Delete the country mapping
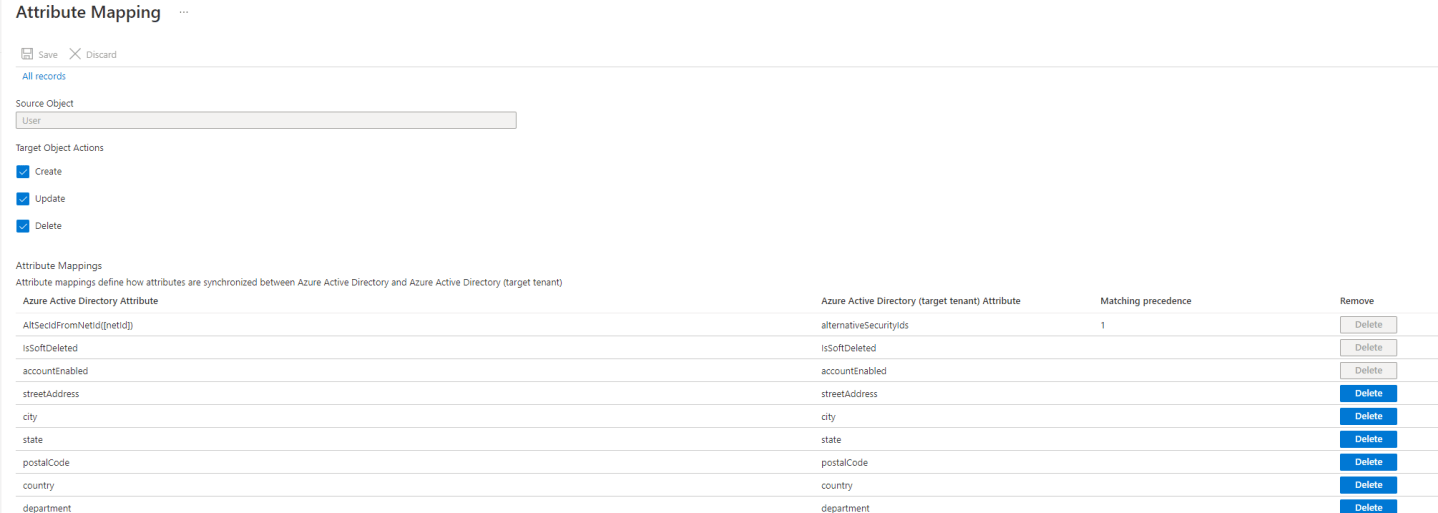 (x=1368, y=485)
